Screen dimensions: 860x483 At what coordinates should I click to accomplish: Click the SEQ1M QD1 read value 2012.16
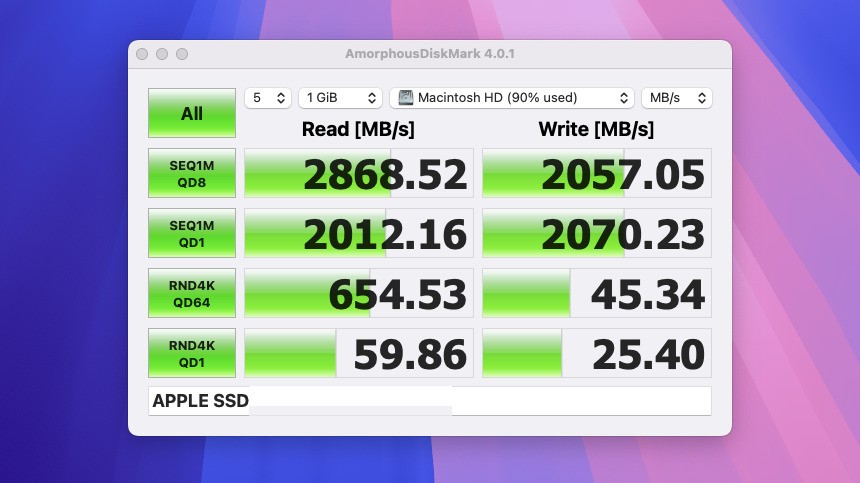click(359, 233)
